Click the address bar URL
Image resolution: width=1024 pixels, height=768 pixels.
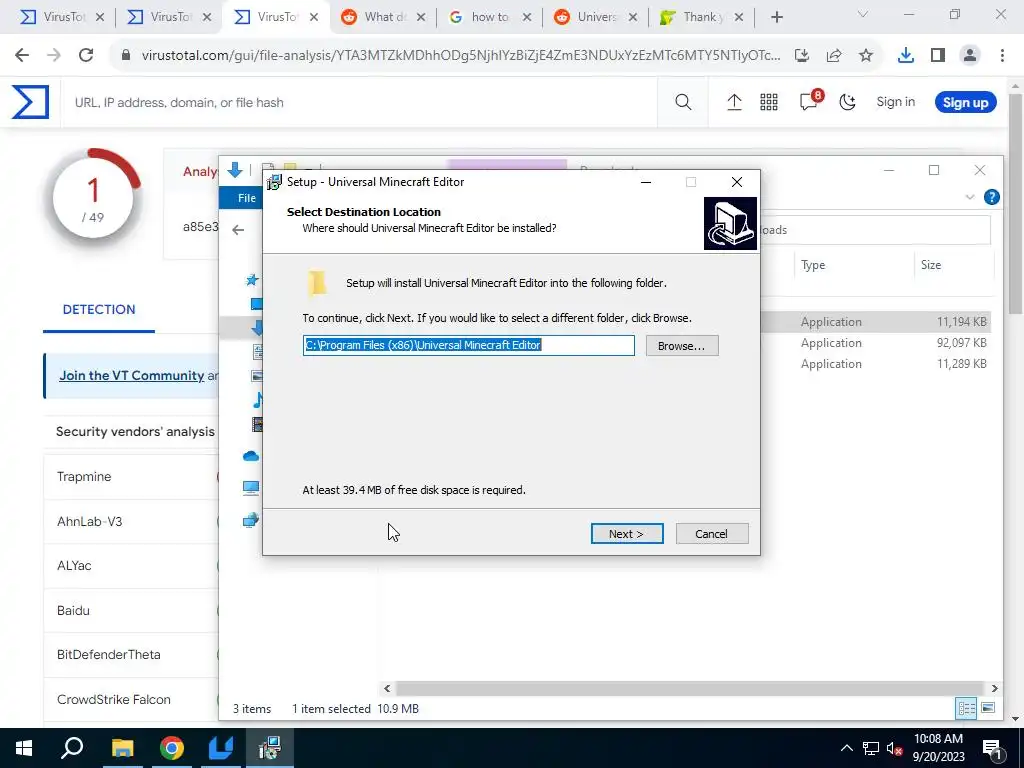point(460,56)
